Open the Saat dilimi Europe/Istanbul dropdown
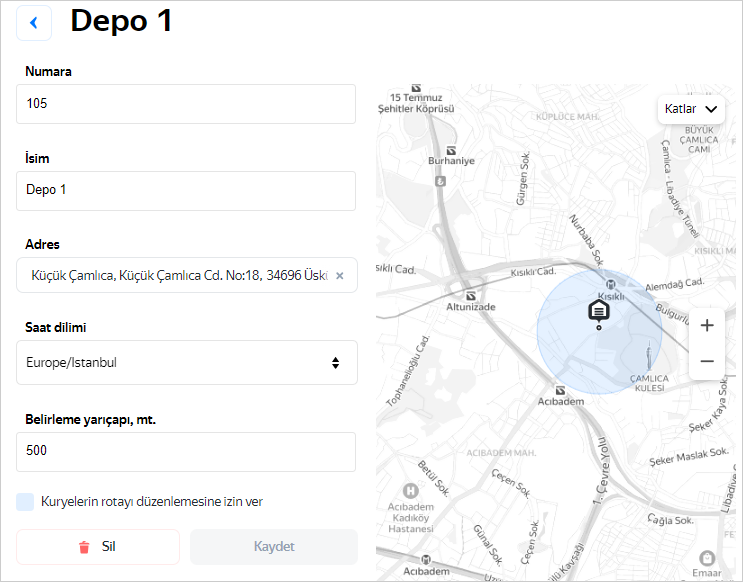 187,362
